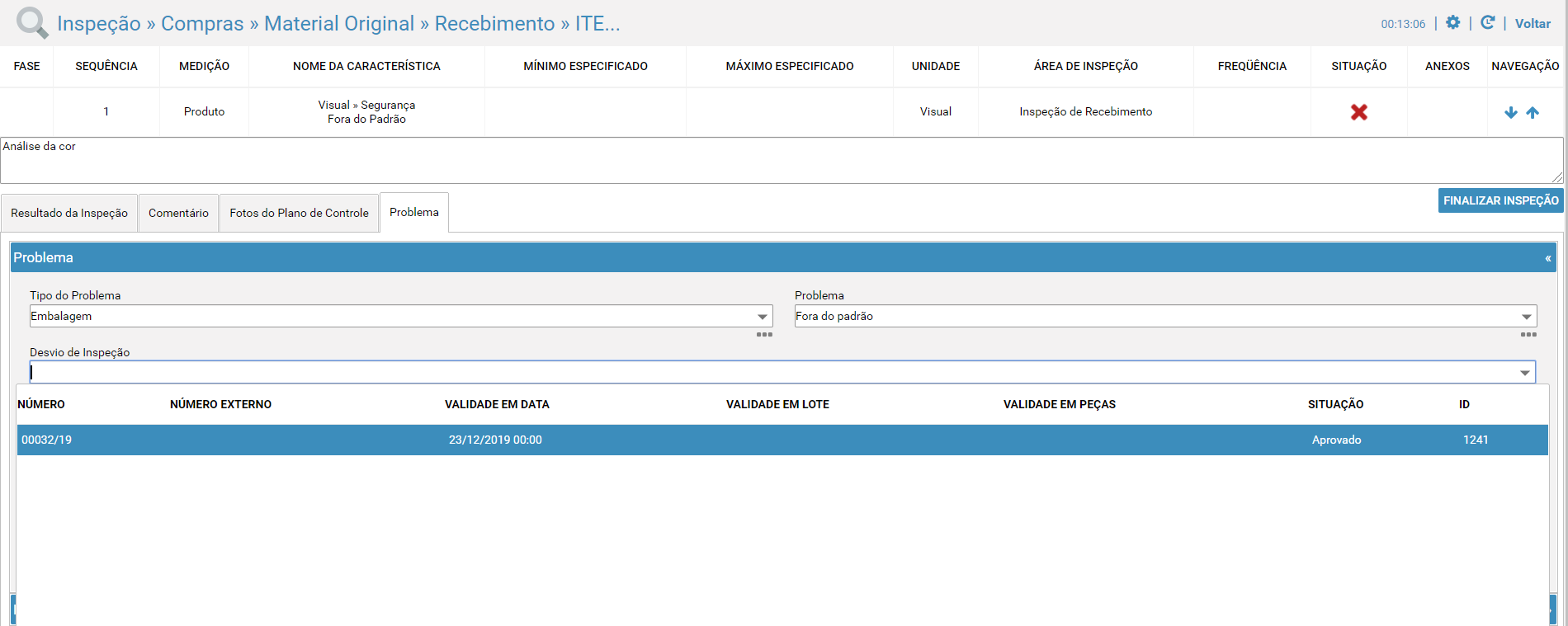
Task: Click the NÚMERO column header
Action: (41, 404)
